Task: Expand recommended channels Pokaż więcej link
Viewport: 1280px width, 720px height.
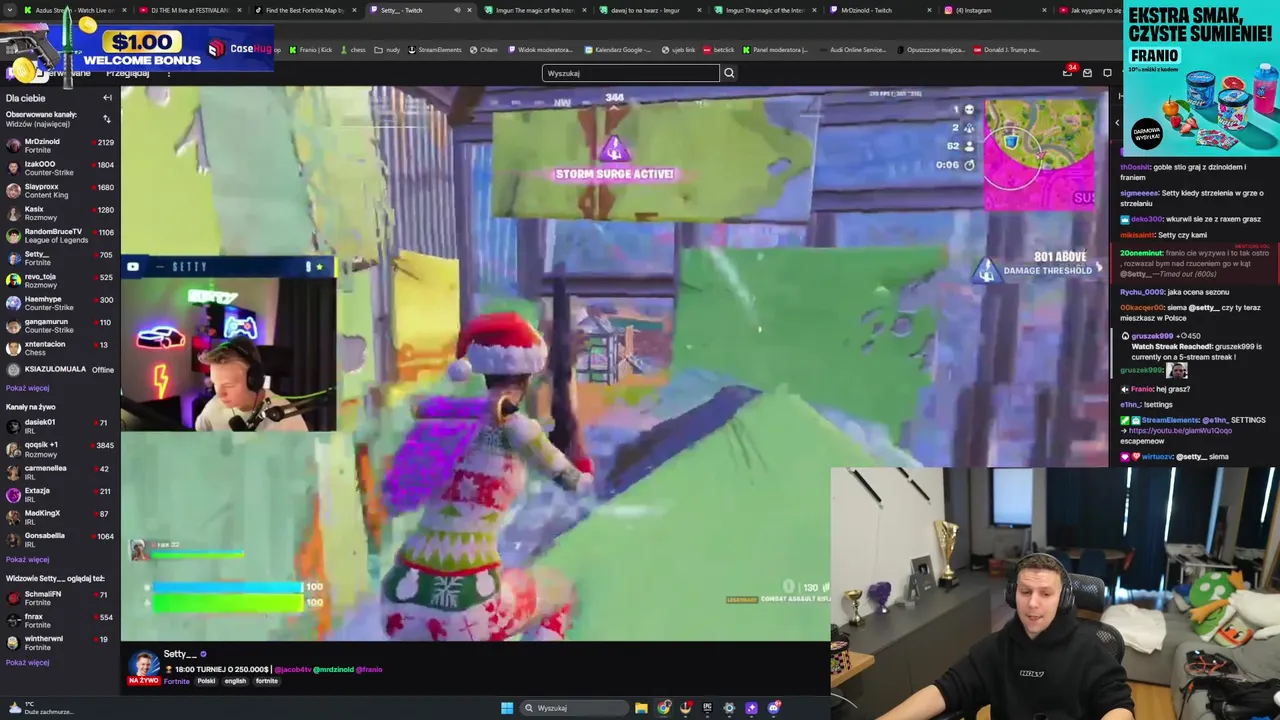Action: point(27,662)
